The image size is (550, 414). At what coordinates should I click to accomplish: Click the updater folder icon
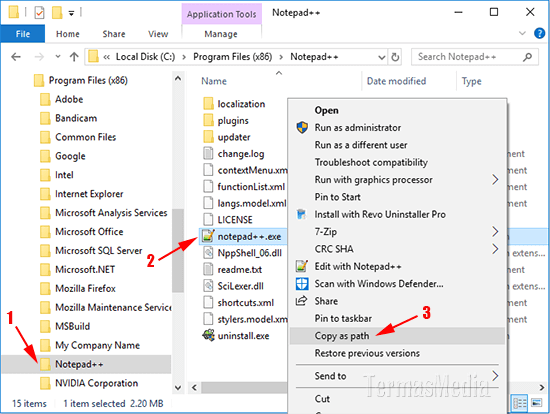coord(208,136)
